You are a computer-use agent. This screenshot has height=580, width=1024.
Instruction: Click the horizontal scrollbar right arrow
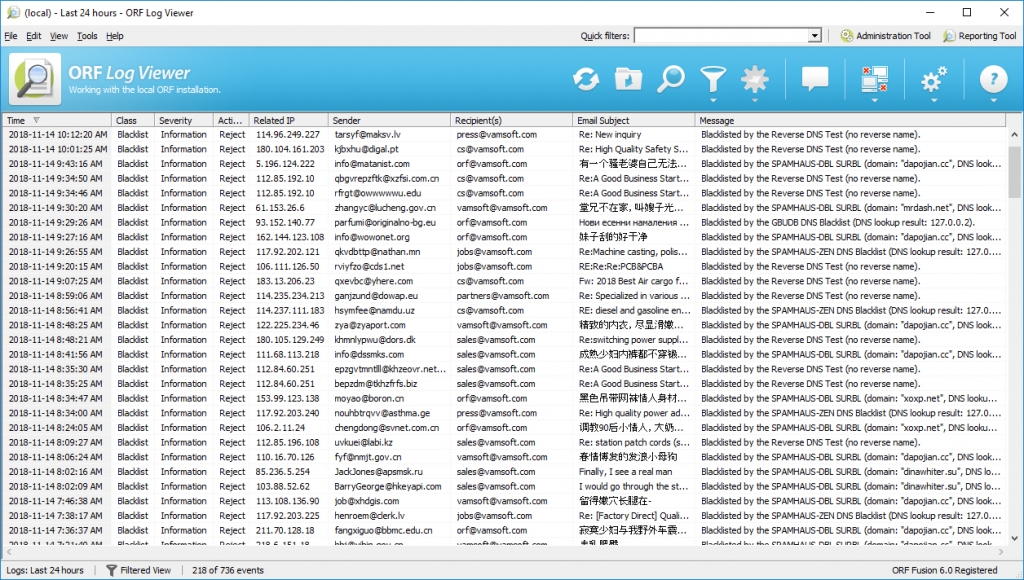click(1000, 552)
